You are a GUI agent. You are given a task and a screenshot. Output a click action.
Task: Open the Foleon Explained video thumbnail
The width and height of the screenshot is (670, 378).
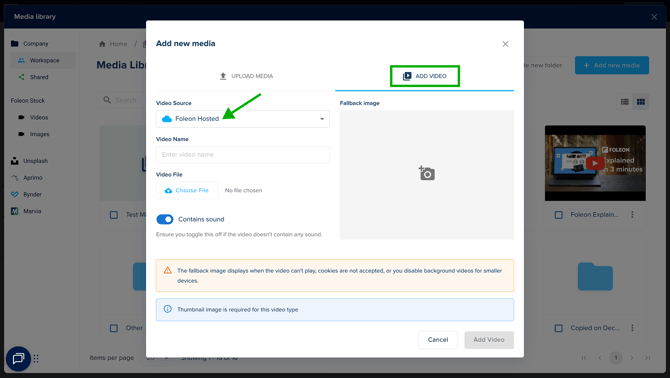(595, 163)
